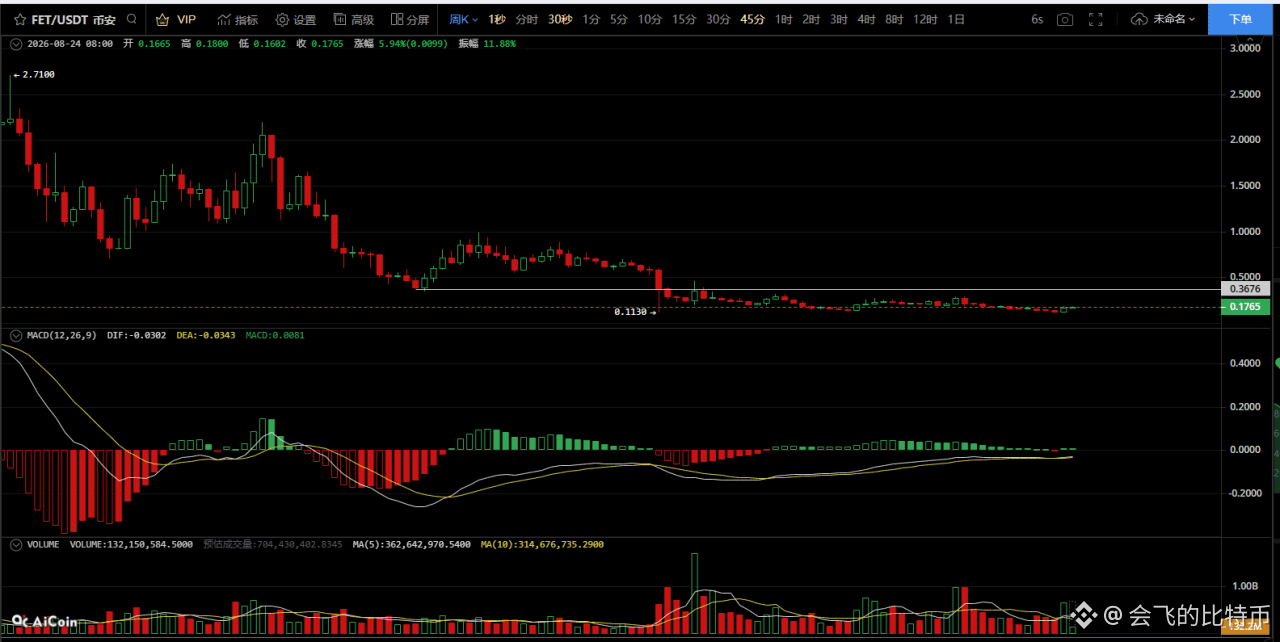Take a chart screenshot with camera icon

(x=1065, y=19)
